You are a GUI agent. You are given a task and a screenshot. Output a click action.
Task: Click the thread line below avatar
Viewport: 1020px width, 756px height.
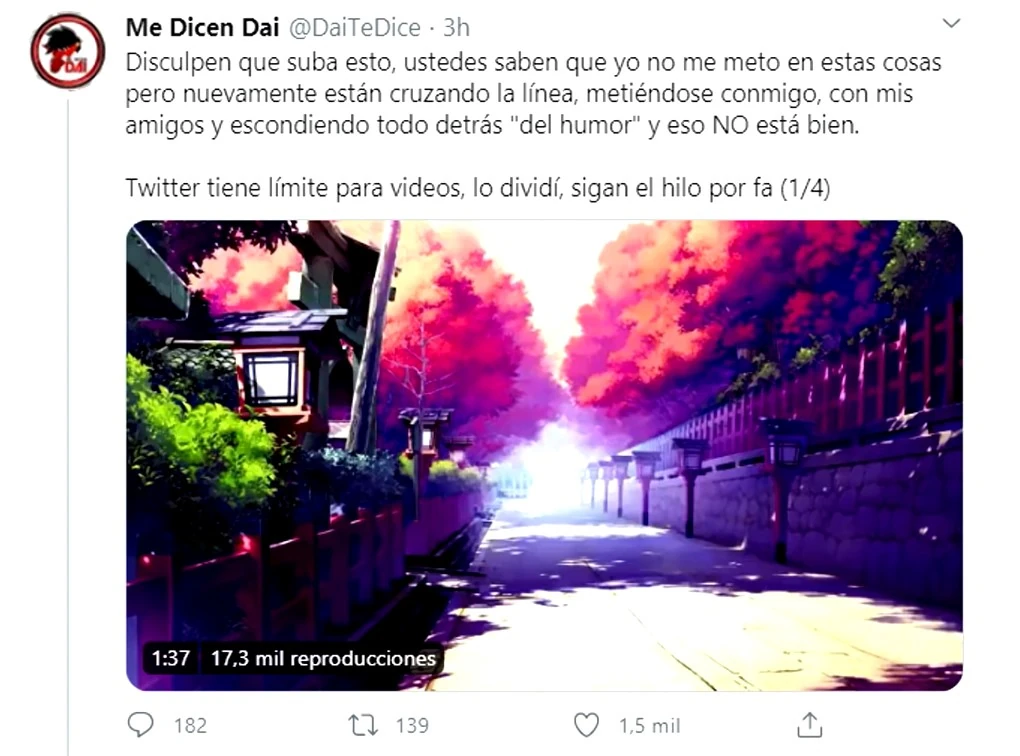coord(68,423)
